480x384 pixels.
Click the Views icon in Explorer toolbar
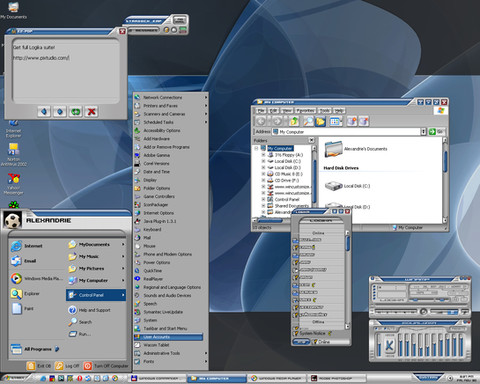coord(336,121)
